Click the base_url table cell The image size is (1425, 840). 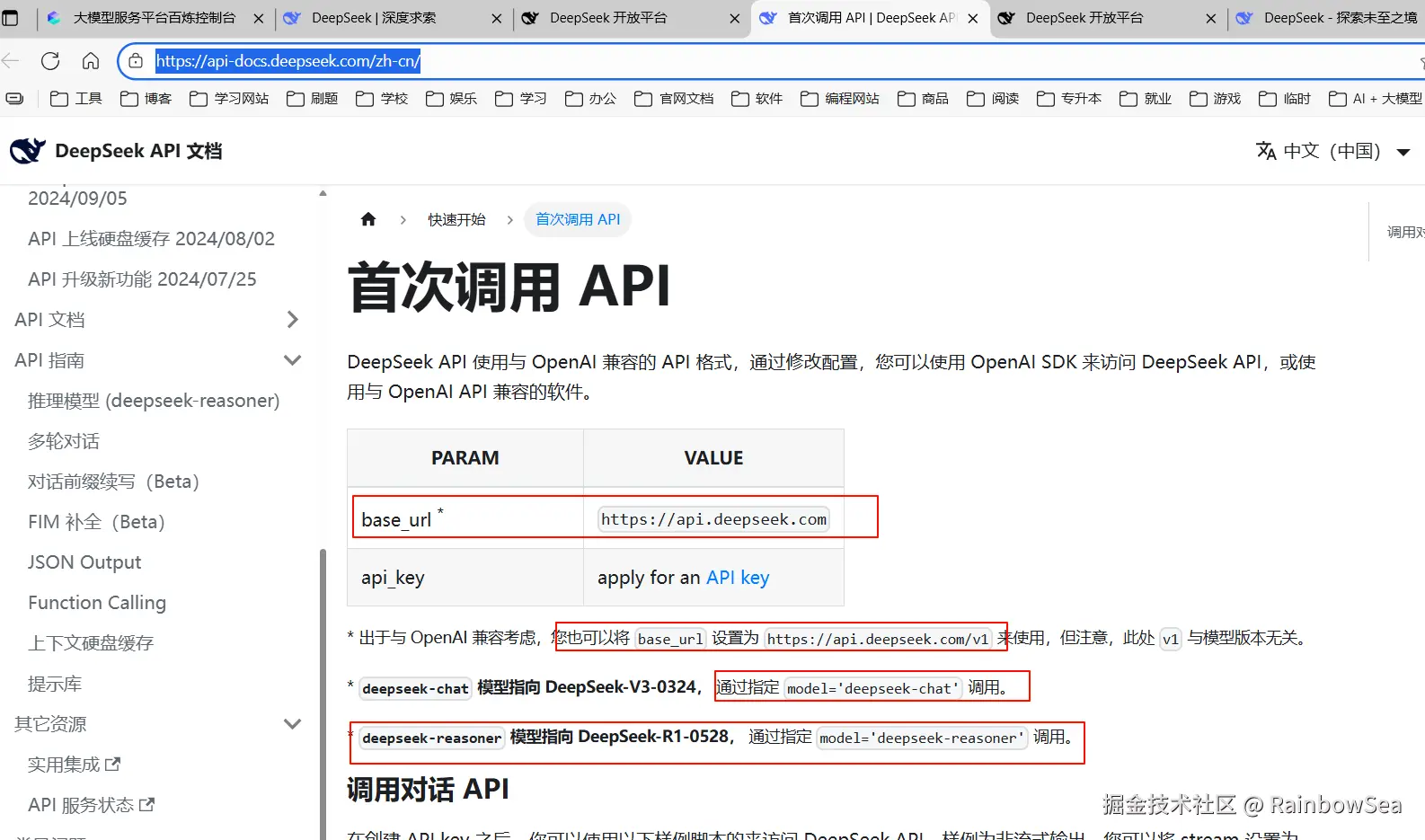coord(465,519)
